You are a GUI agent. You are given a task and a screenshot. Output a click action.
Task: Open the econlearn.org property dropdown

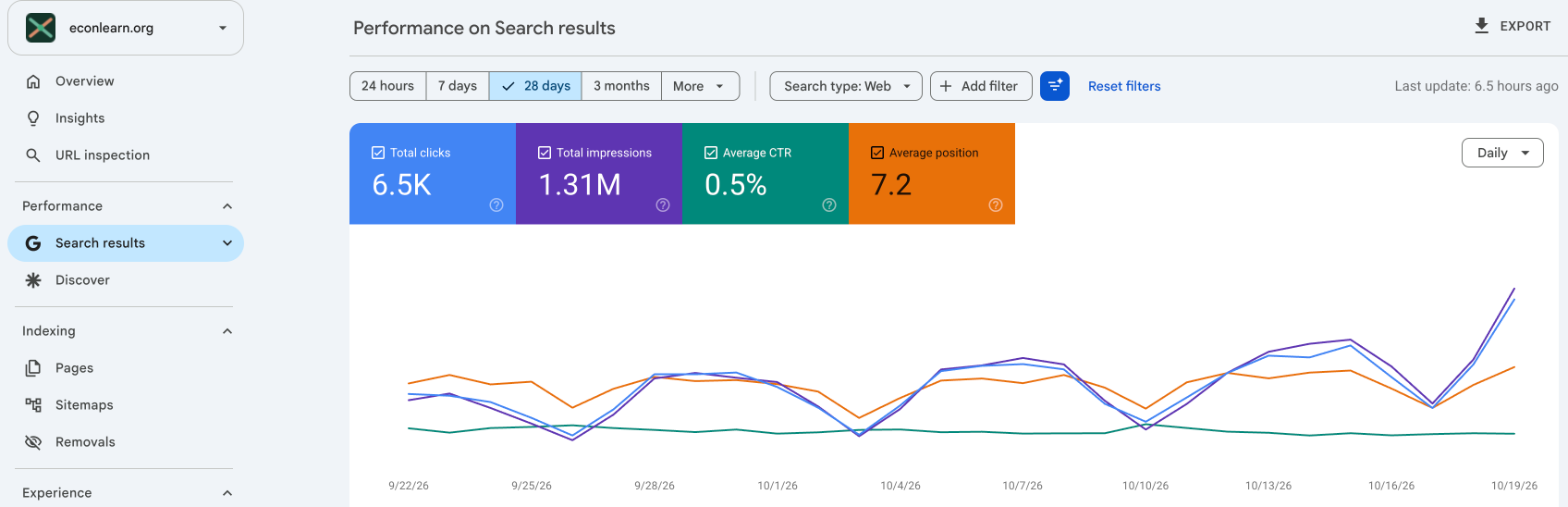pos(125,28)
